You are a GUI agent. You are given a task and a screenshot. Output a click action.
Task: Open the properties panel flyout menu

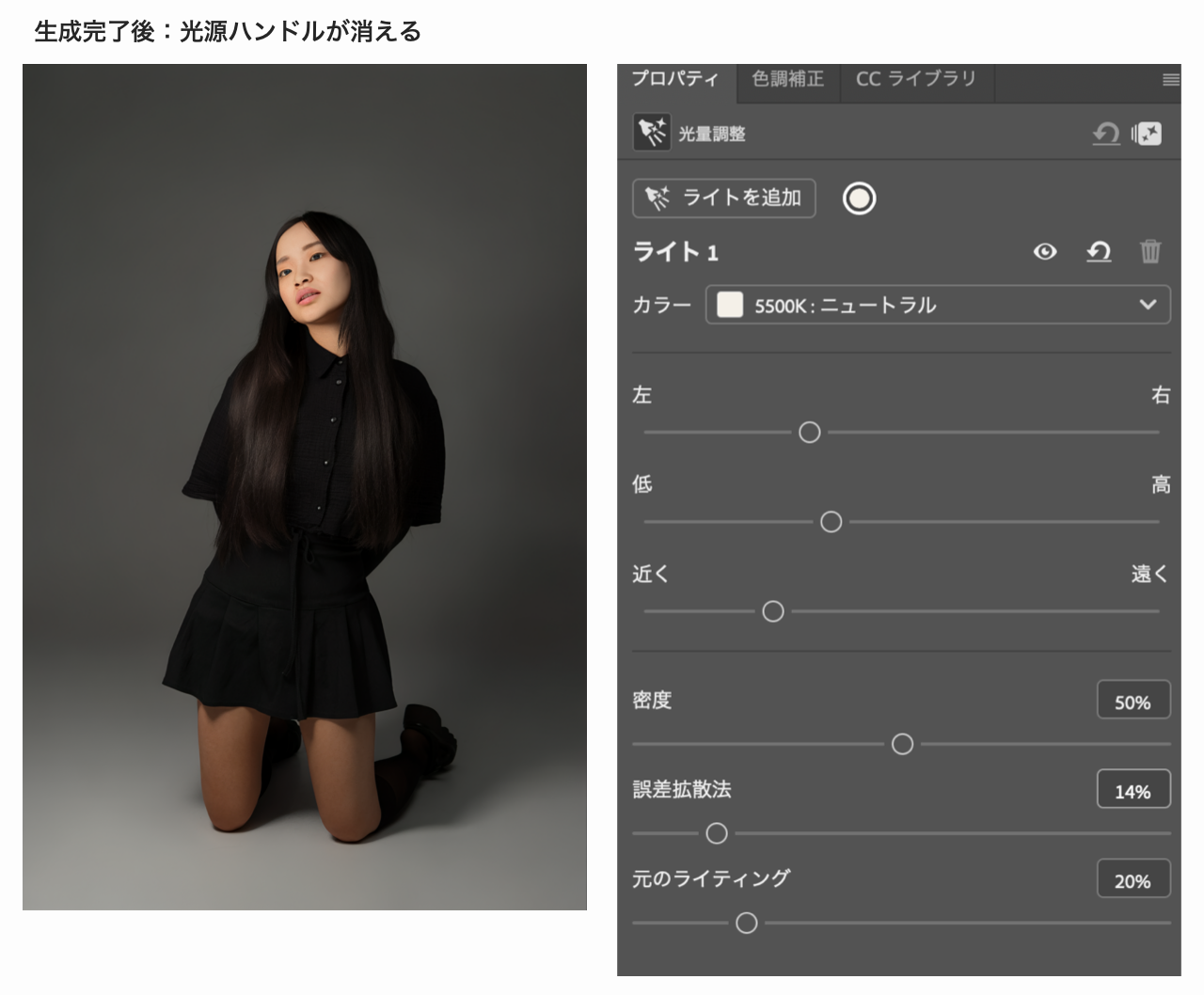pos(1171,80)
